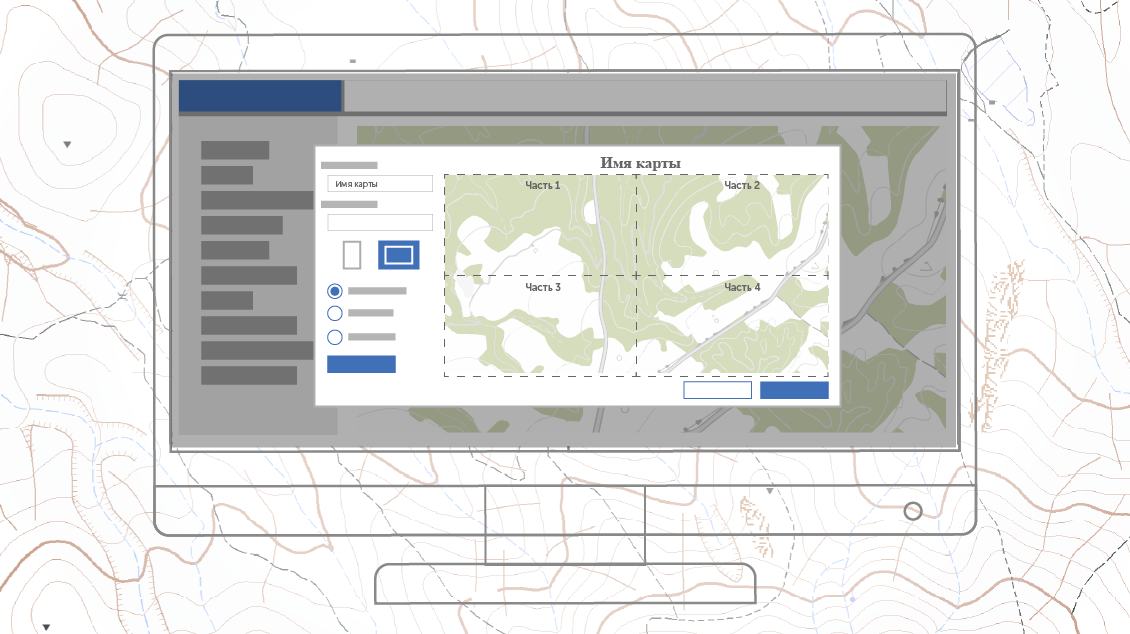Viewport: 1130px width, 634px height.
Task: Click the monitor's round power button
Action: (912, 511)
